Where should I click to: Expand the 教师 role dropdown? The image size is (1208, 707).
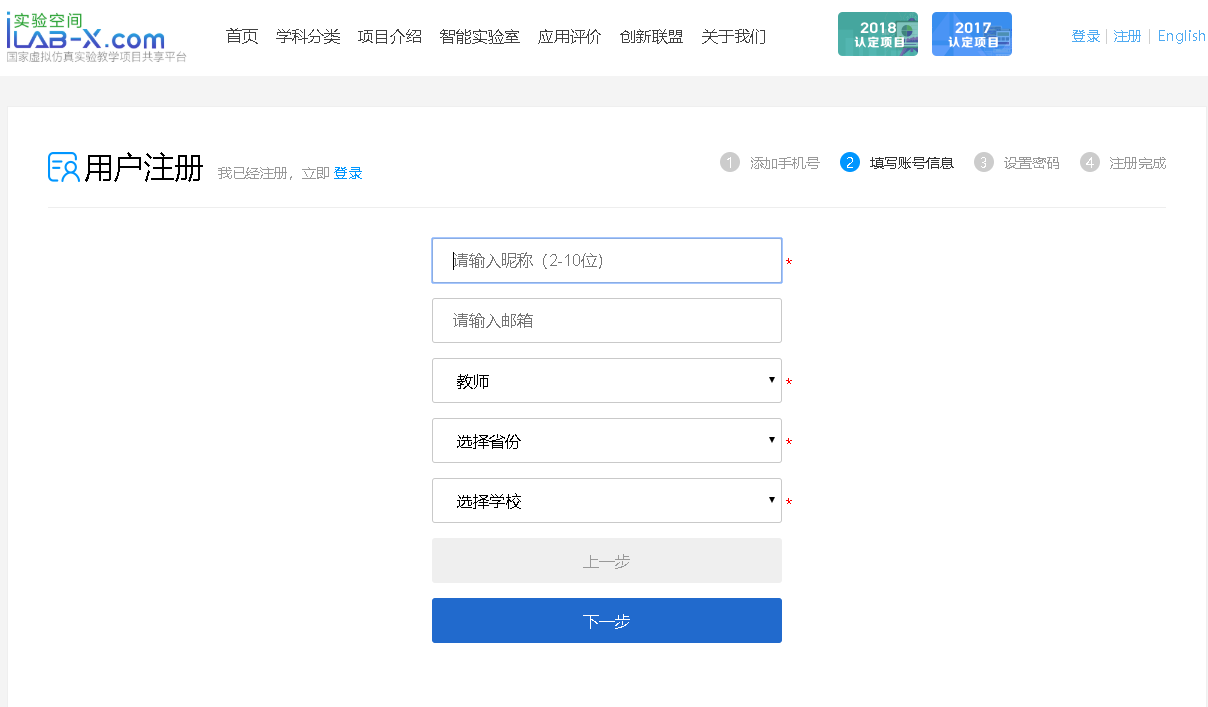pos(606,381)
